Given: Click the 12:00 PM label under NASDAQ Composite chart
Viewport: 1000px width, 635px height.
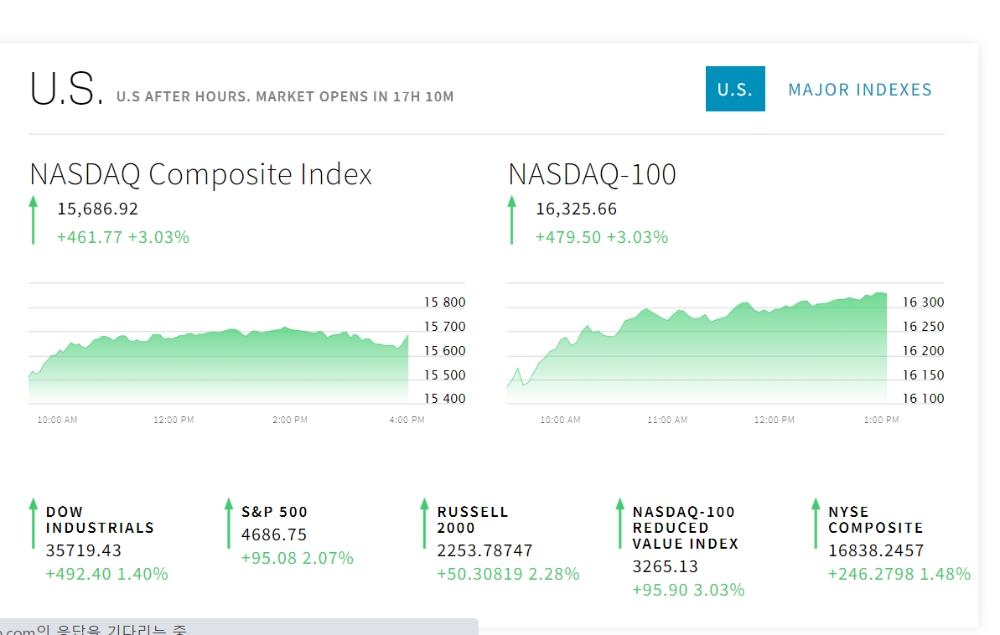Looking at the screenshot, I should point(173,420).
